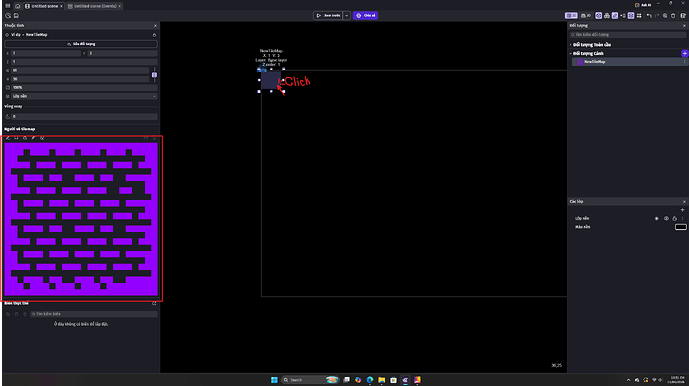Open the Ask AI button
The height and width of the screenshot is (386, 689).
click(643, 5)
